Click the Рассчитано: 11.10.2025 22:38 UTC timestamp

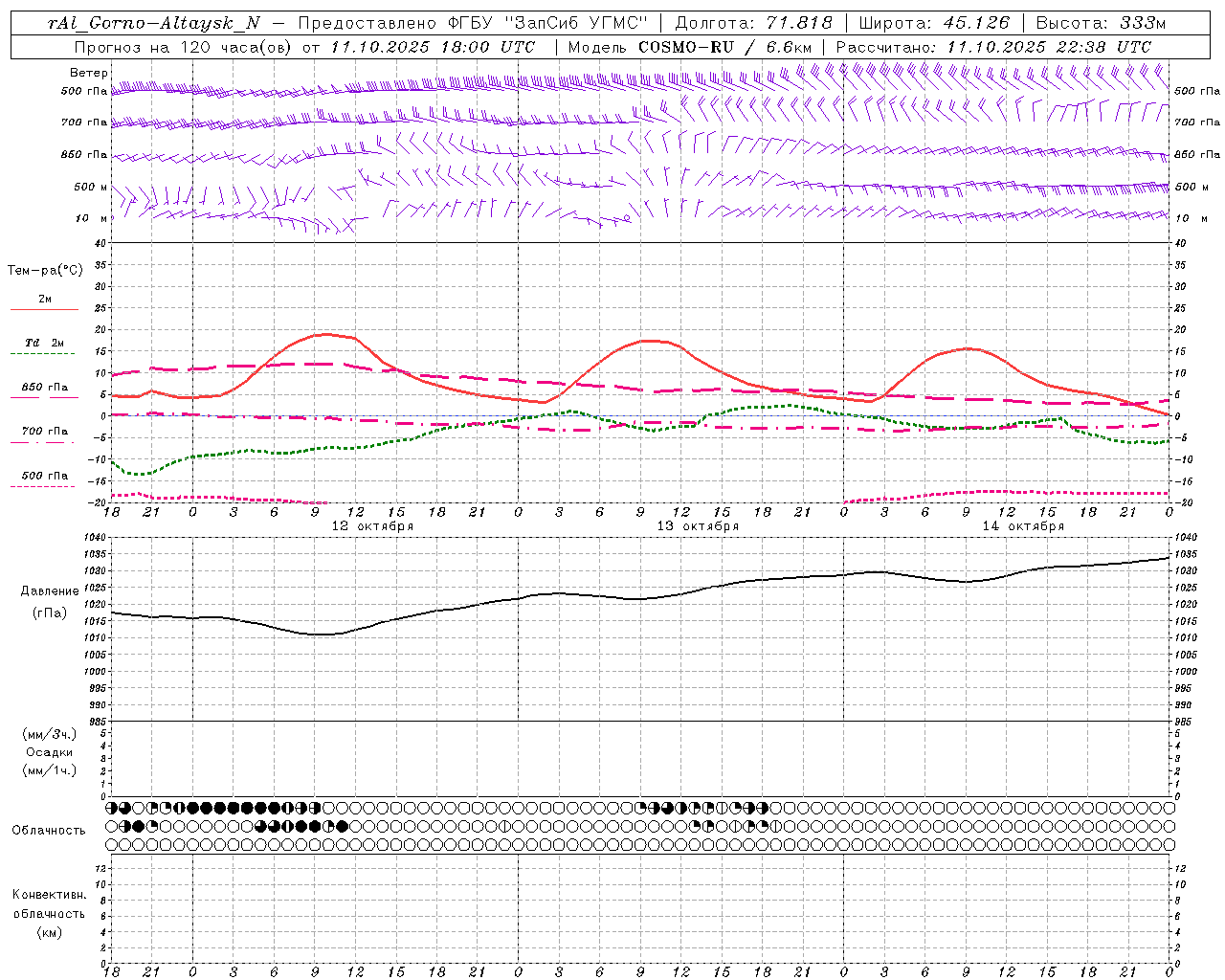[x=993, y=47]
